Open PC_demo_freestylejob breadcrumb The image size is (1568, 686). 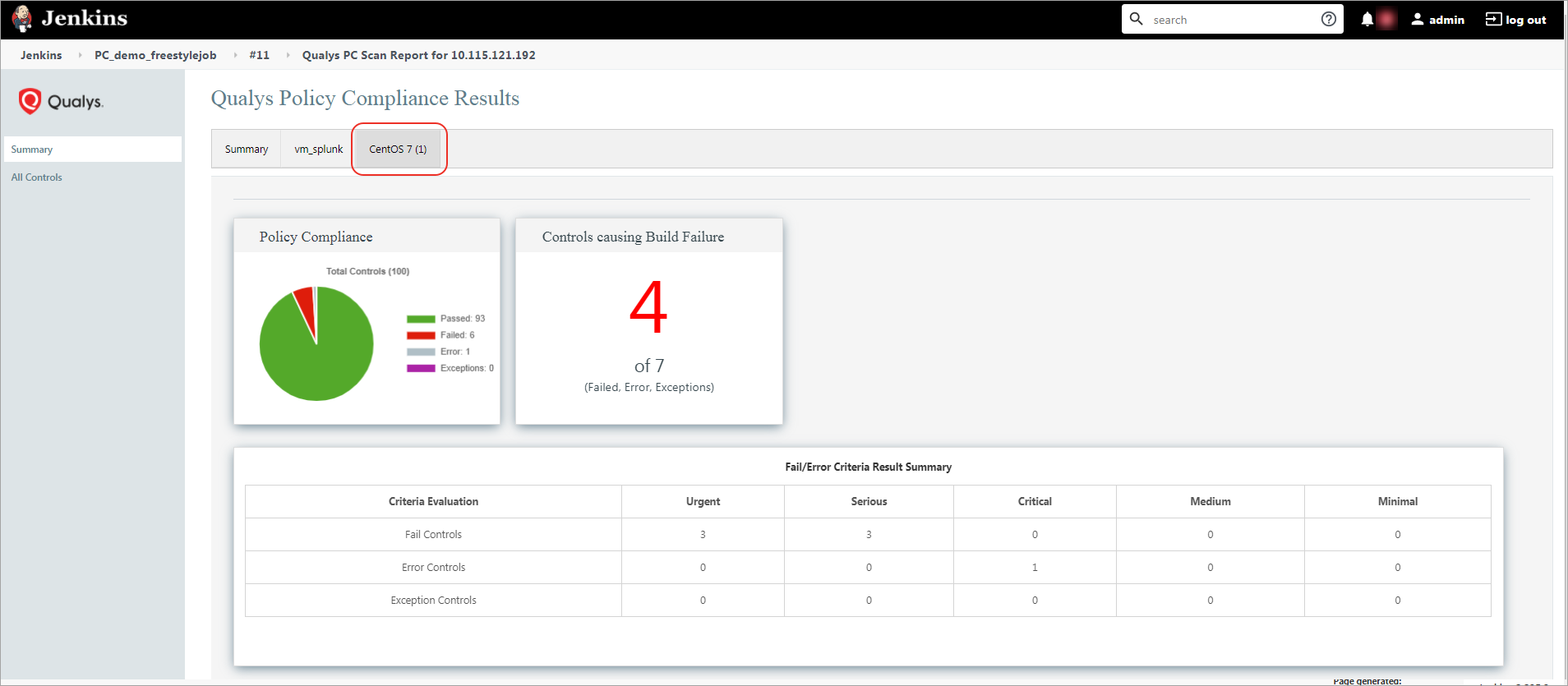pyautogui.click(x=155, y=55)
